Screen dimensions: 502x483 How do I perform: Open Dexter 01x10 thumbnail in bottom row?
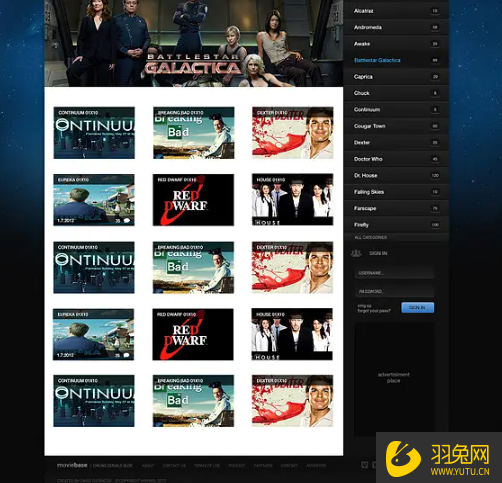292,401
